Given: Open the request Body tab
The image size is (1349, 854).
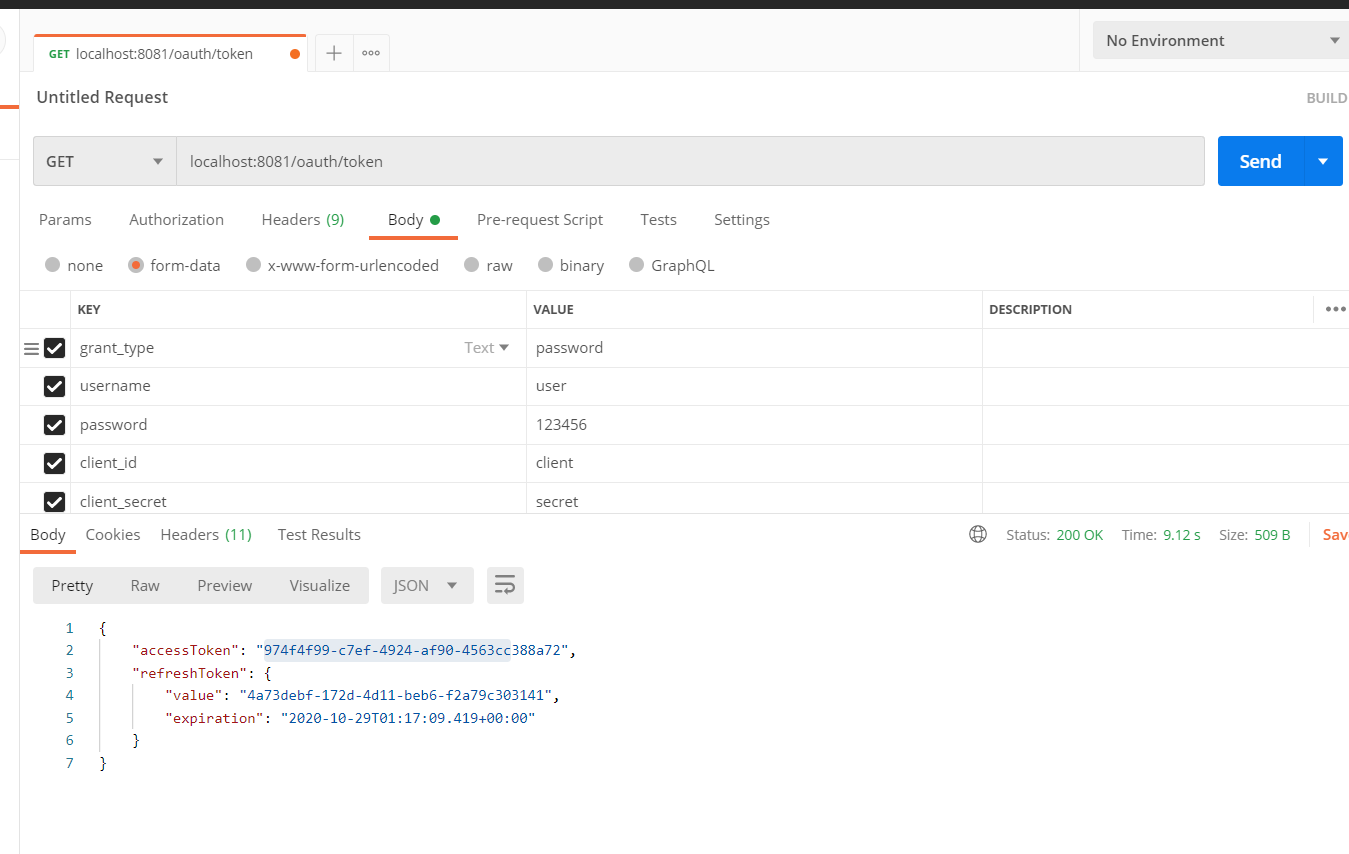Looking at the screenshot, I should [413, 219].
